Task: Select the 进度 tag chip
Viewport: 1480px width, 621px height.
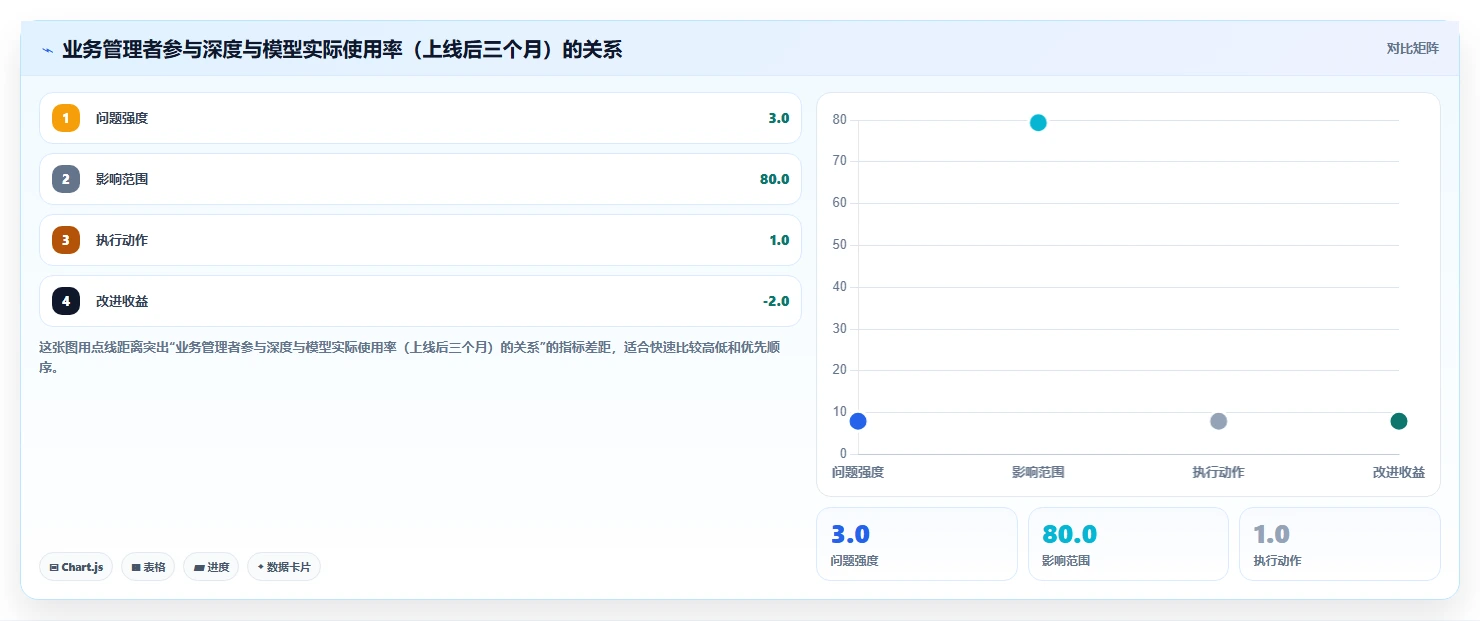Action: point(211,567)
